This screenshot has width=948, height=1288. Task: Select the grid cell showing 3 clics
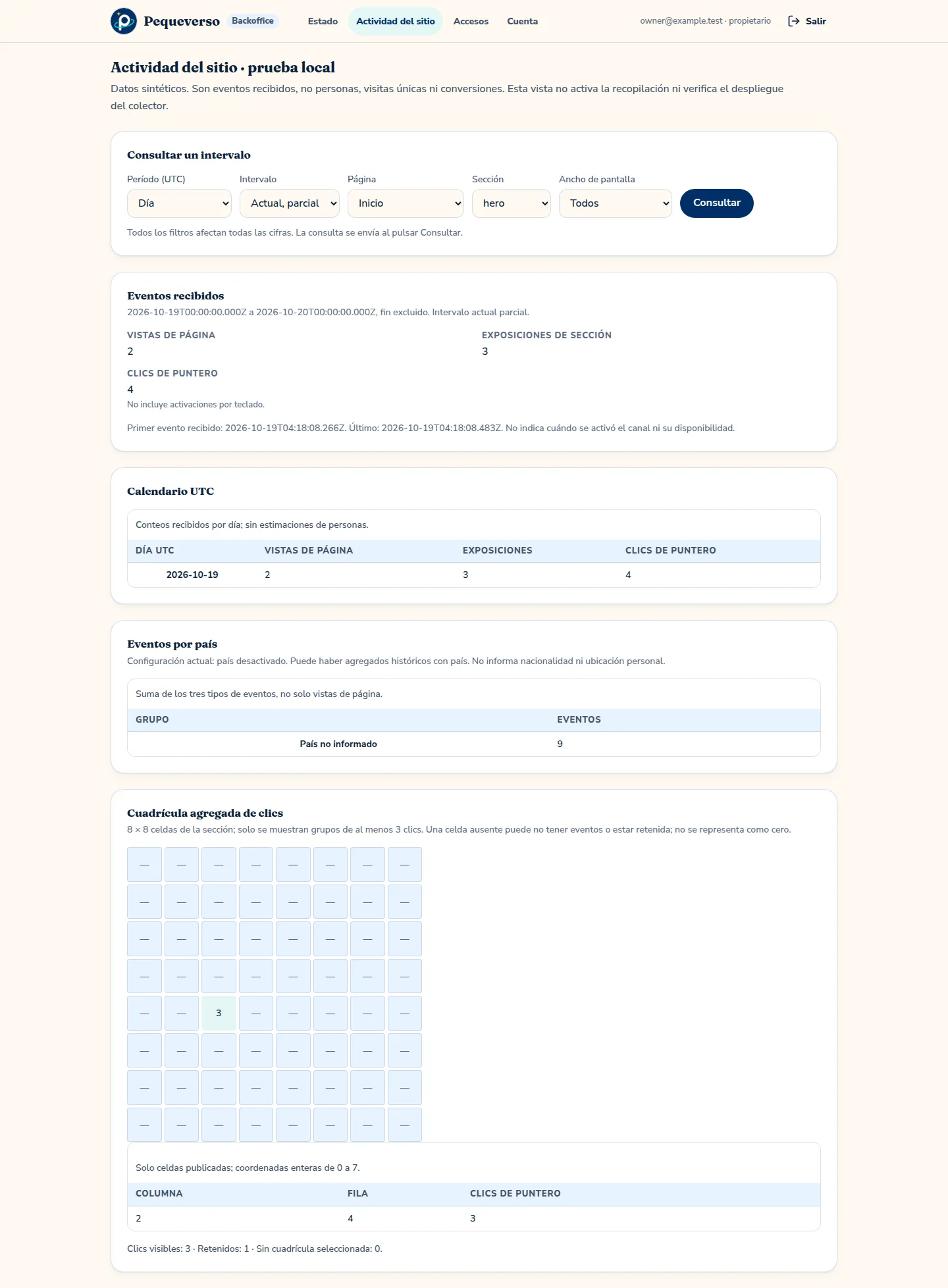tap(219, 1013)
